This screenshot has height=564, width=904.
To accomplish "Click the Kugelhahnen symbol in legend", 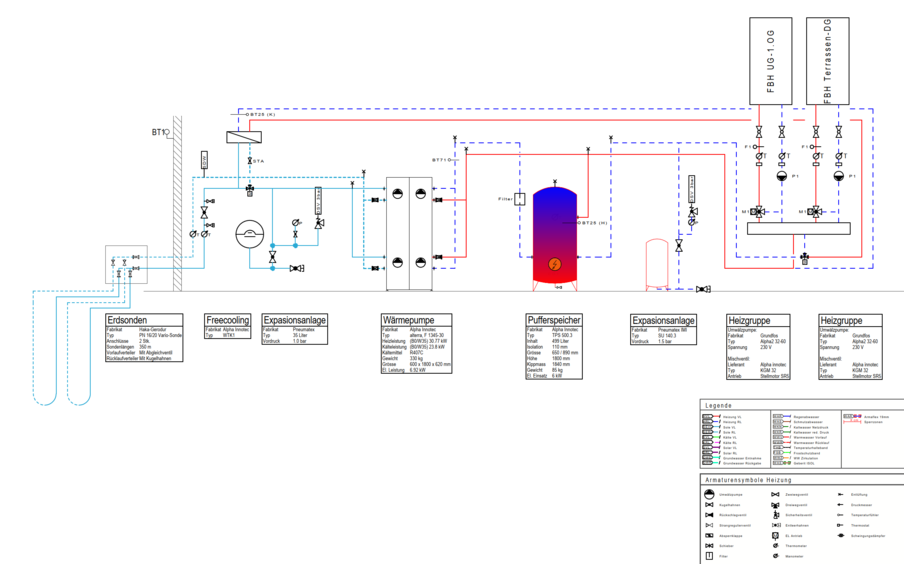I will pyautogui.click(x=709, y=505).
